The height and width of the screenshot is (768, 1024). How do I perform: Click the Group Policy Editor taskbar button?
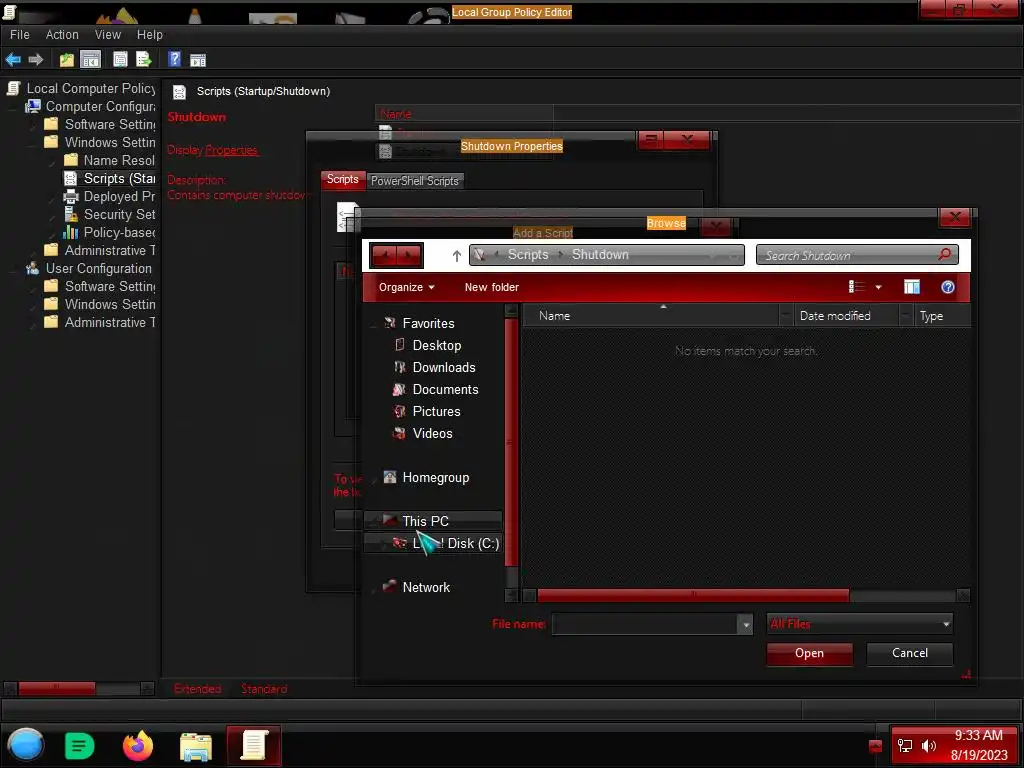(253, 746)
